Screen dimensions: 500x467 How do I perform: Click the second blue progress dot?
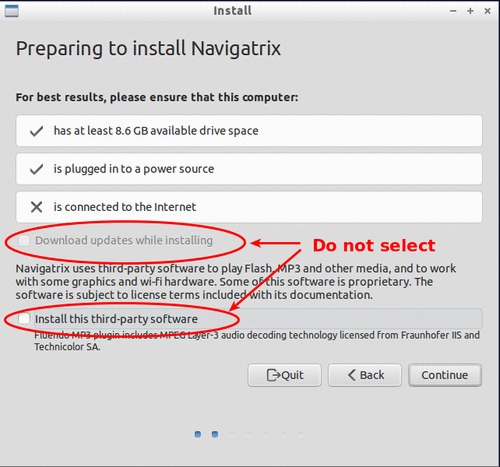tap(215, 434)
